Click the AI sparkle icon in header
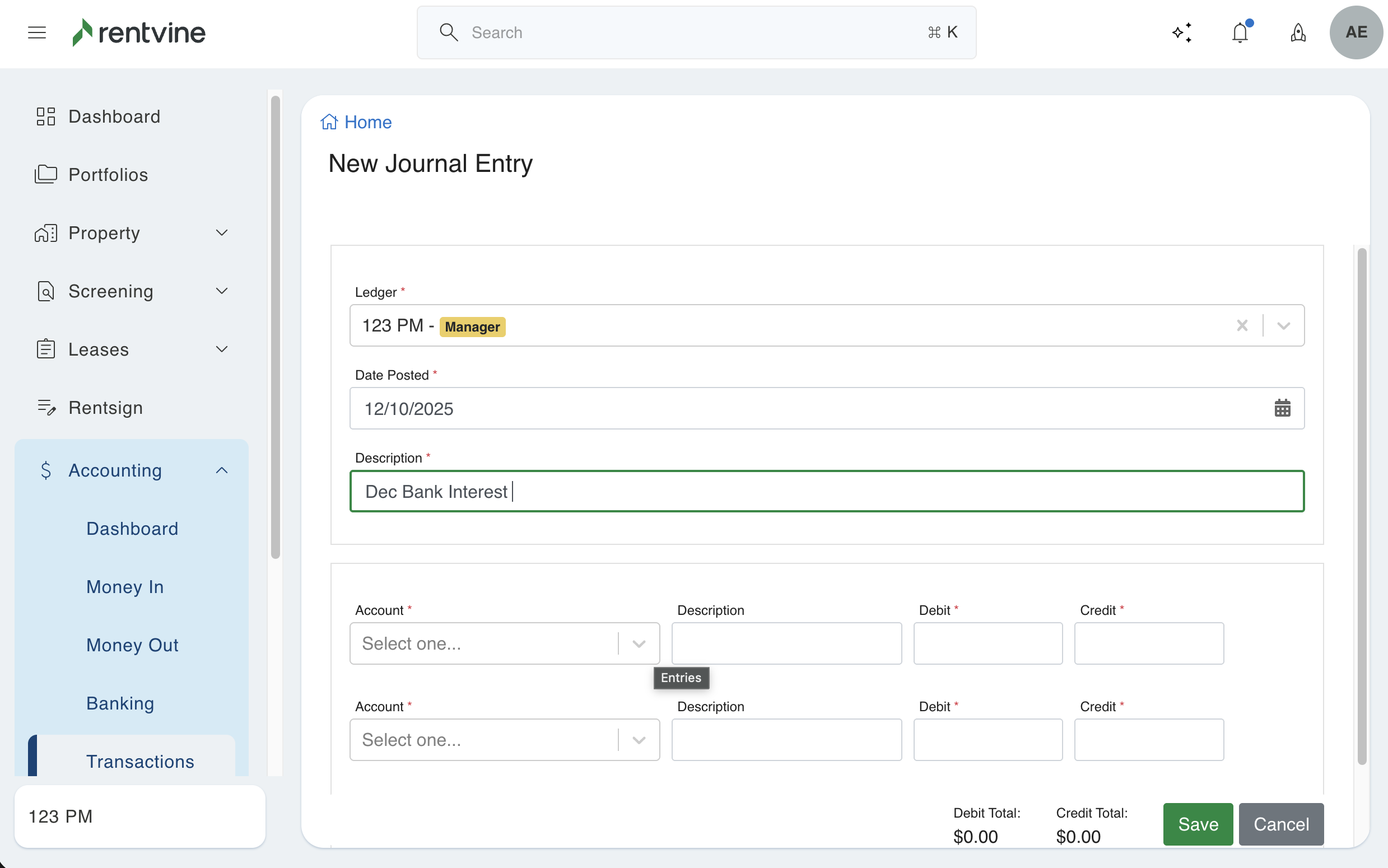This screenshot has height=868, width=1388. pos(1181,32)
